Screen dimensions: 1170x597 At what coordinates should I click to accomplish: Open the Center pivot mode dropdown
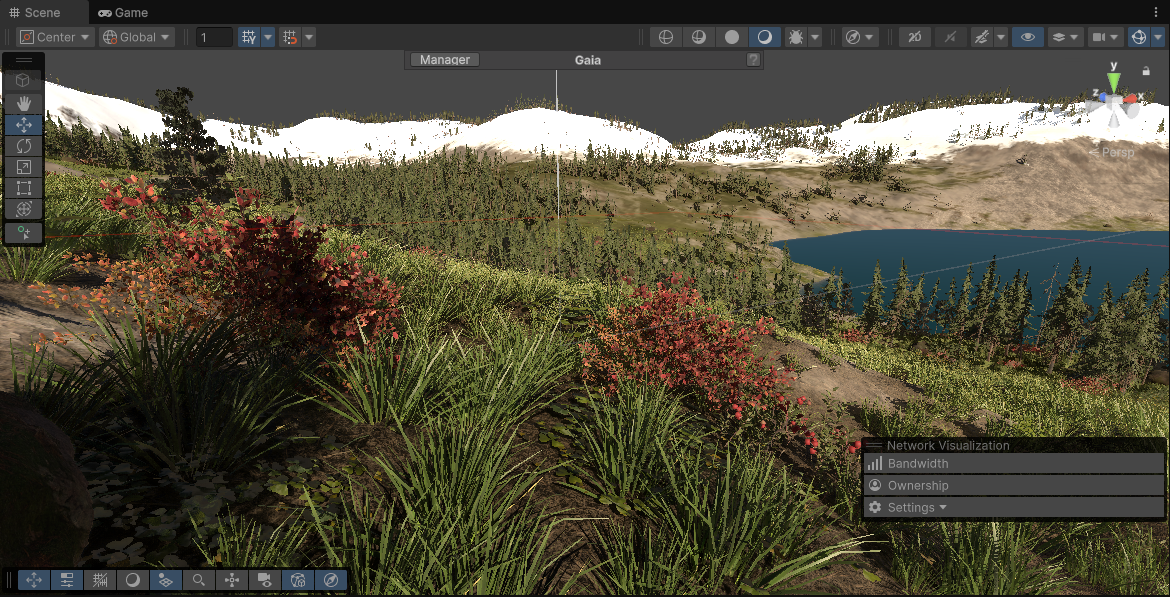tap(54, 37)
